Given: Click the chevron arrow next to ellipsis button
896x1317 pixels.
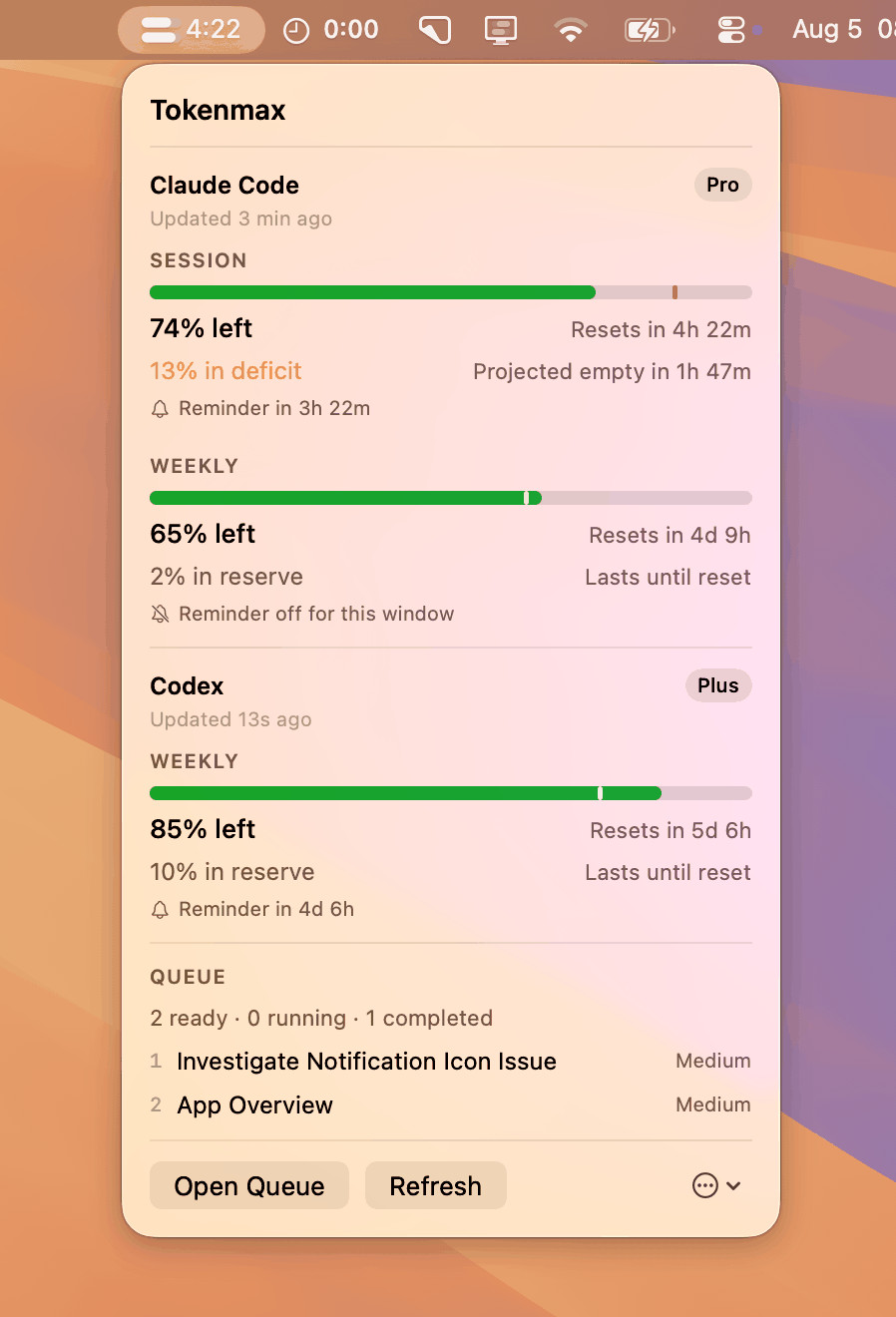Looking at the screenshot, I should pos(734,1186).
